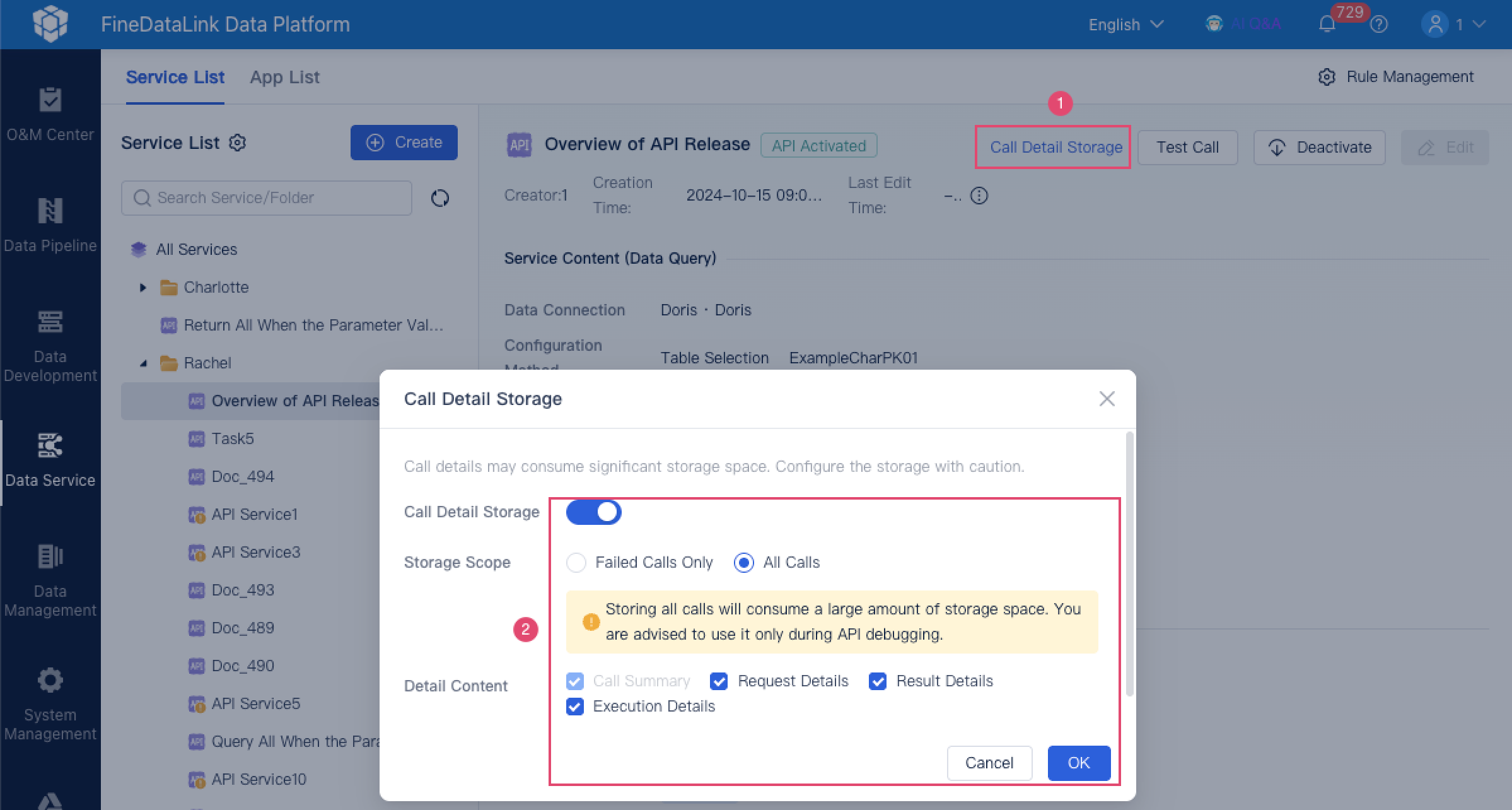Image resolution: width=1512 pixels, height=810 pixels.
Task: Toggle the Call Detail Storage switch
Action: (x=593, y=512)
